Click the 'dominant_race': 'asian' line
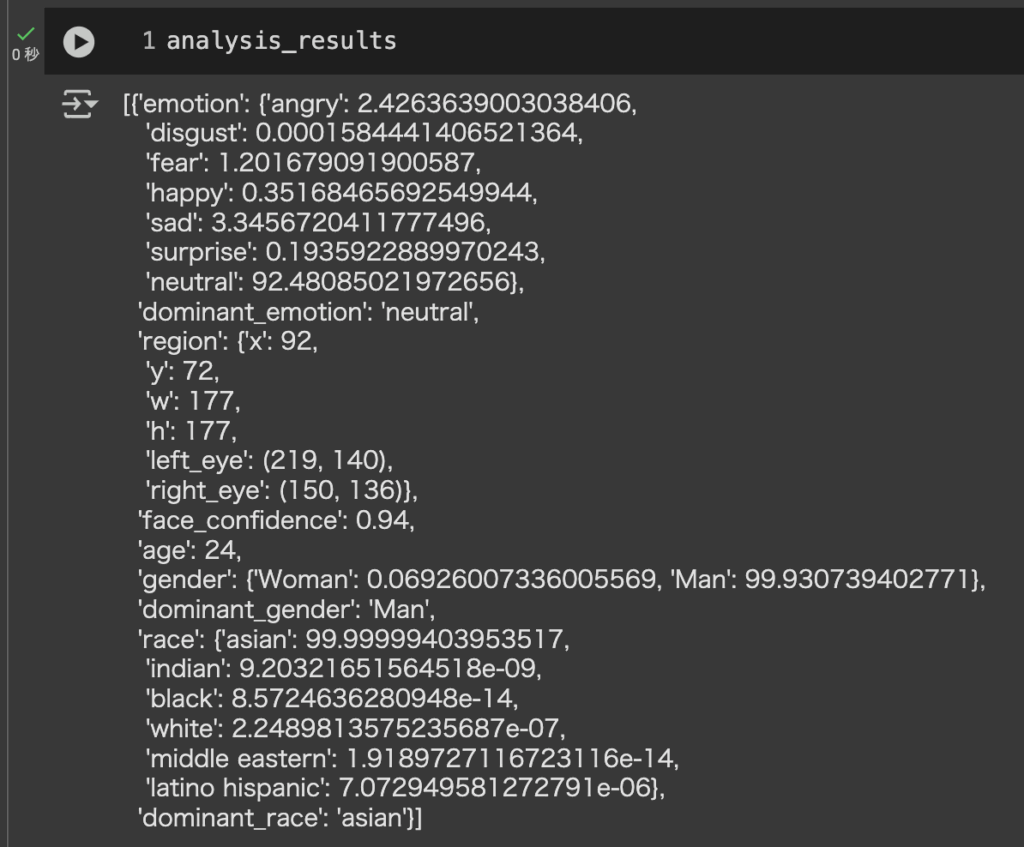Image resolution: width=1024 pixels, height=847 pixels. pyautogui.click(x=280, y=818)
